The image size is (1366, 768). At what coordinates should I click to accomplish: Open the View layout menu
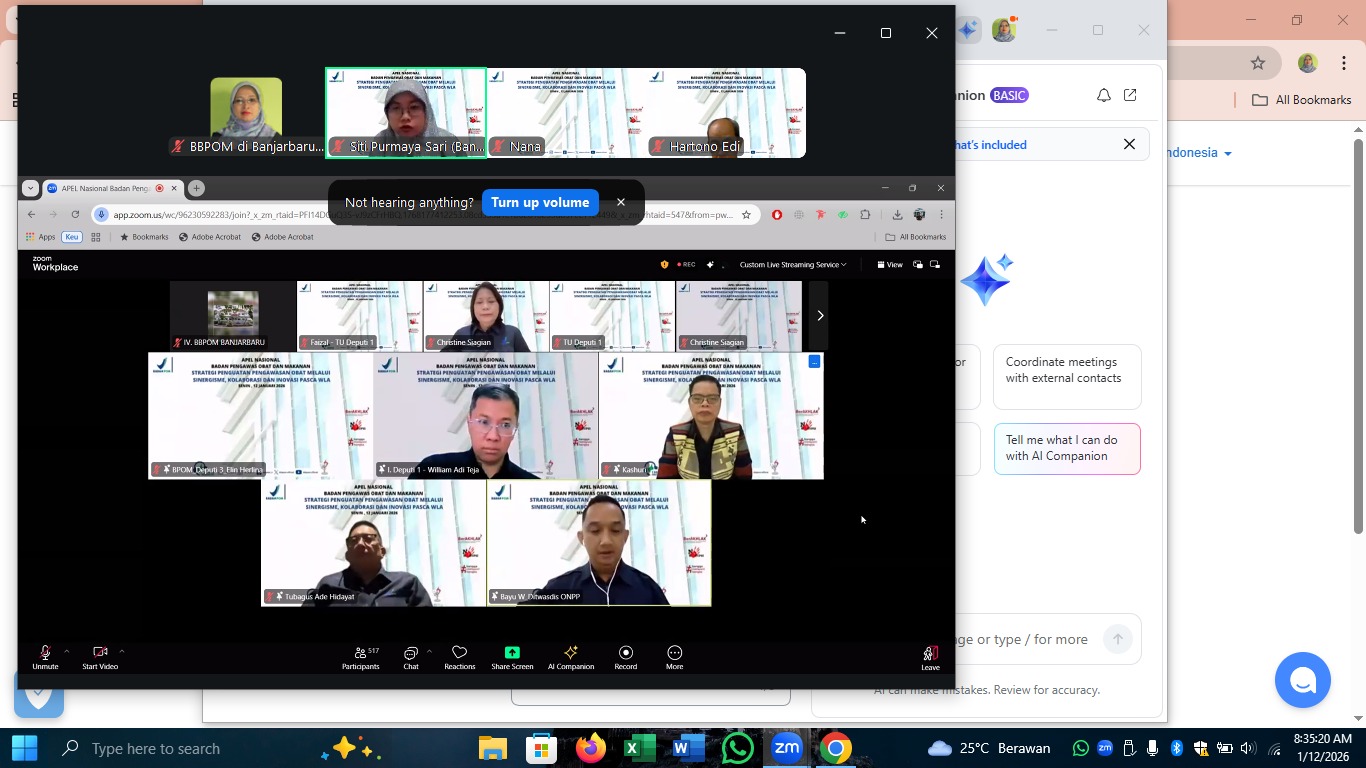pyautogui.click(x=889, y=265)
